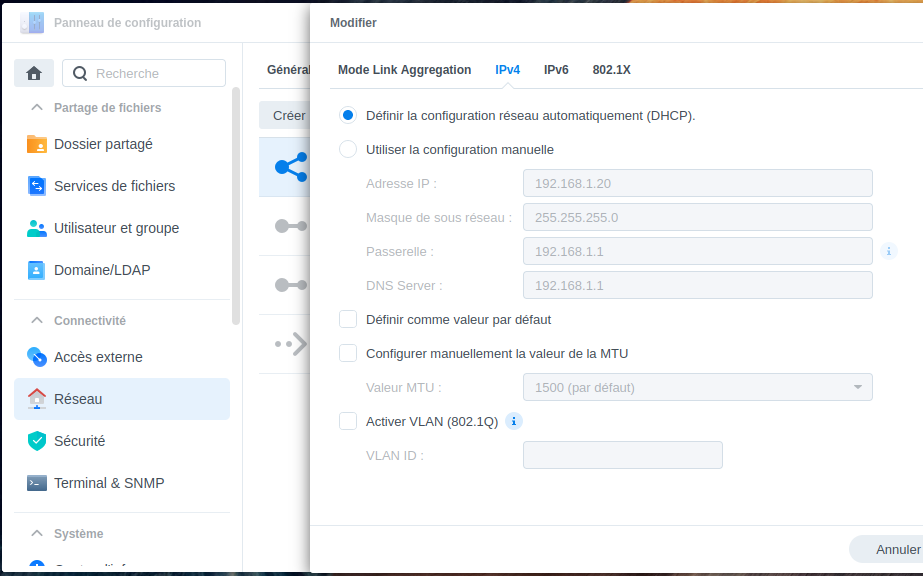The width and height of the screenshot is (923, 576).
Task: Click the sidebar vertical scrollbar
Action: [x=236, y=206]
